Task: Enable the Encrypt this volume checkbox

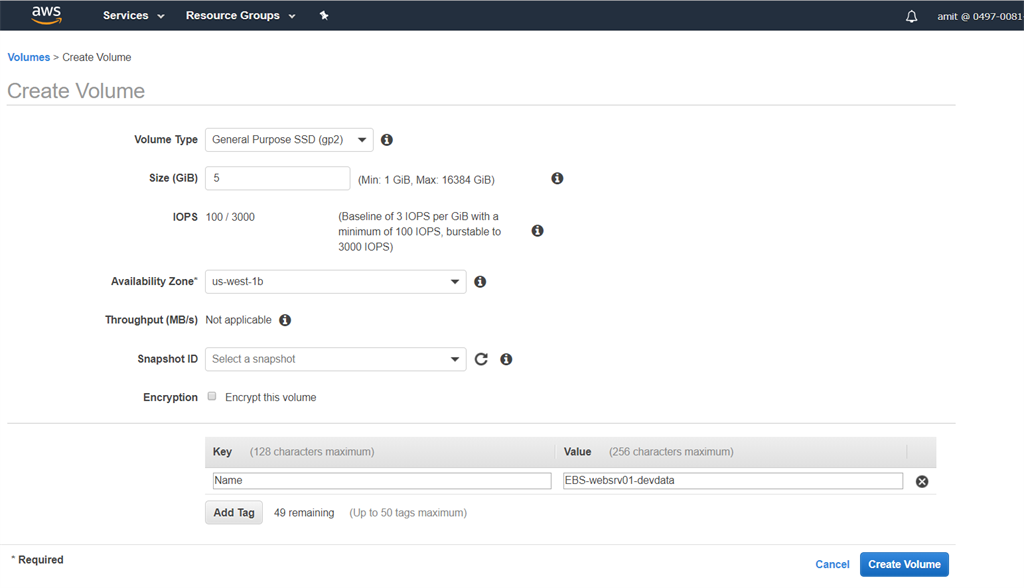Action: tap(212, 397)
